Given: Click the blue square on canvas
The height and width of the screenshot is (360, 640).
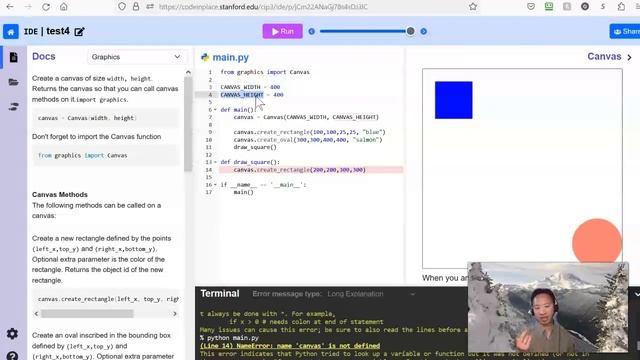Looking at the screenshot, I should pos(453,100).
